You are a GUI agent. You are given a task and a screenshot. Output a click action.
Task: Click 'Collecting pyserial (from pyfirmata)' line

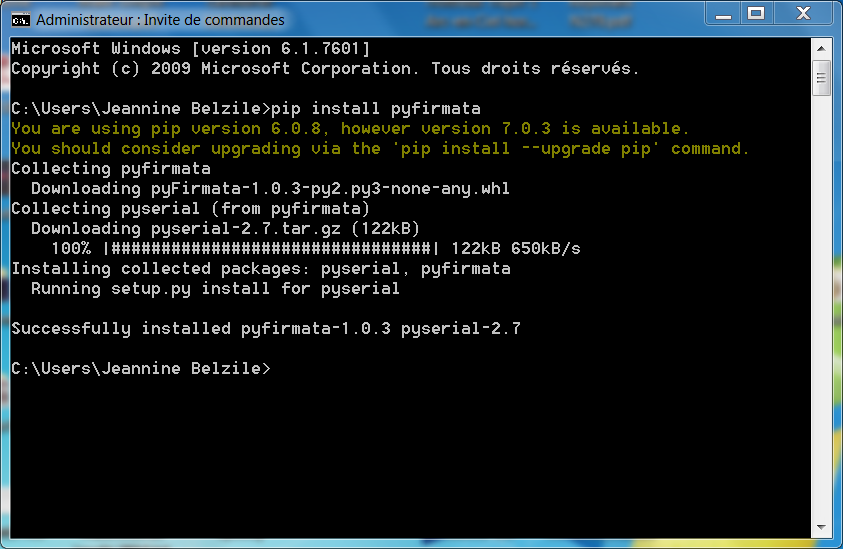[190, 209]
